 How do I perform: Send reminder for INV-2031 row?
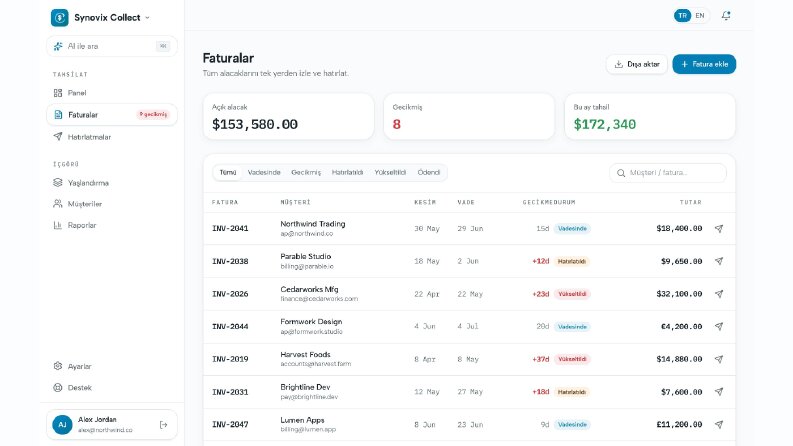click(719, 392)
